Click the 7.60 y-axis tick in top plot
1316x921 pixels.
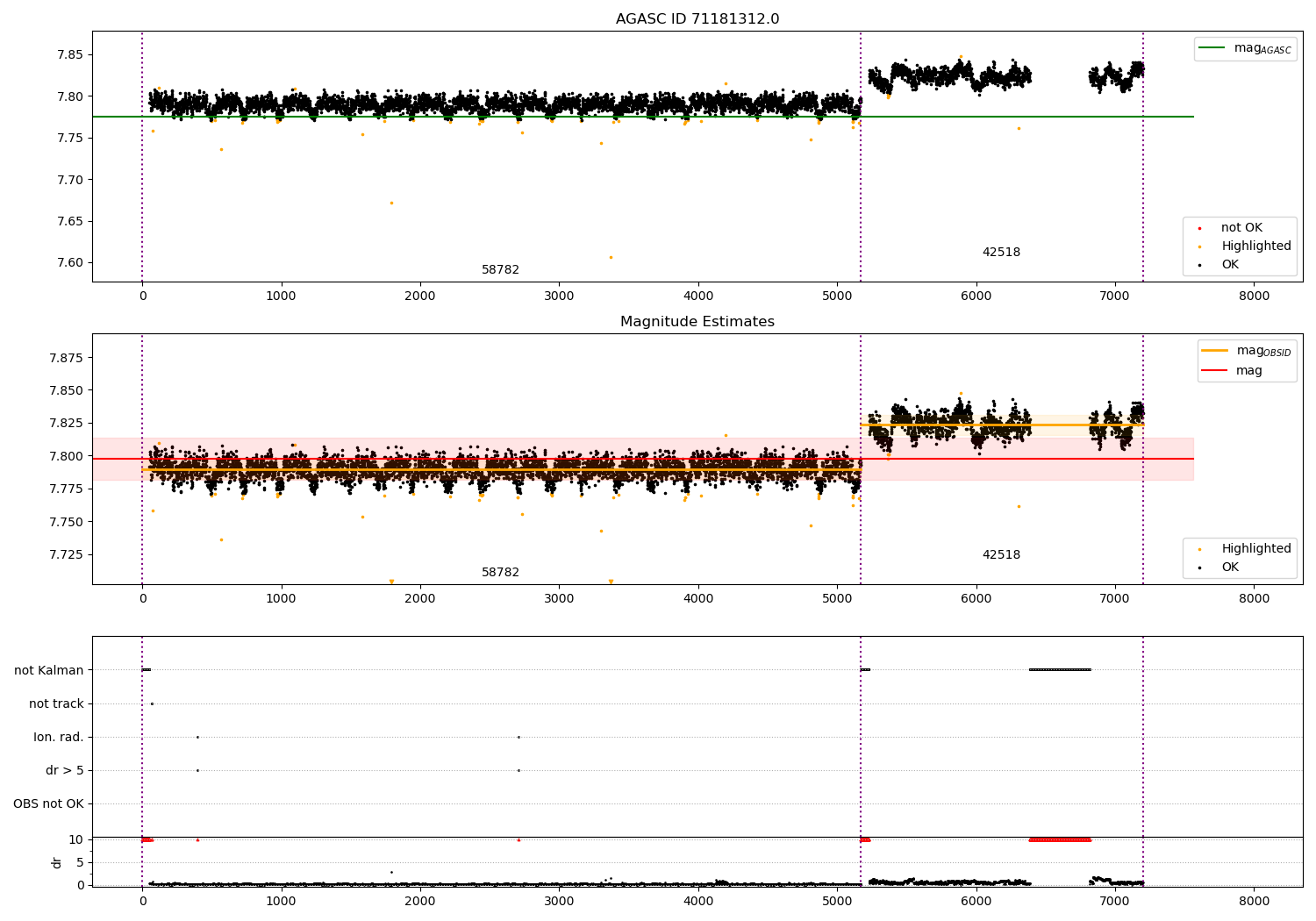(71, 262)
